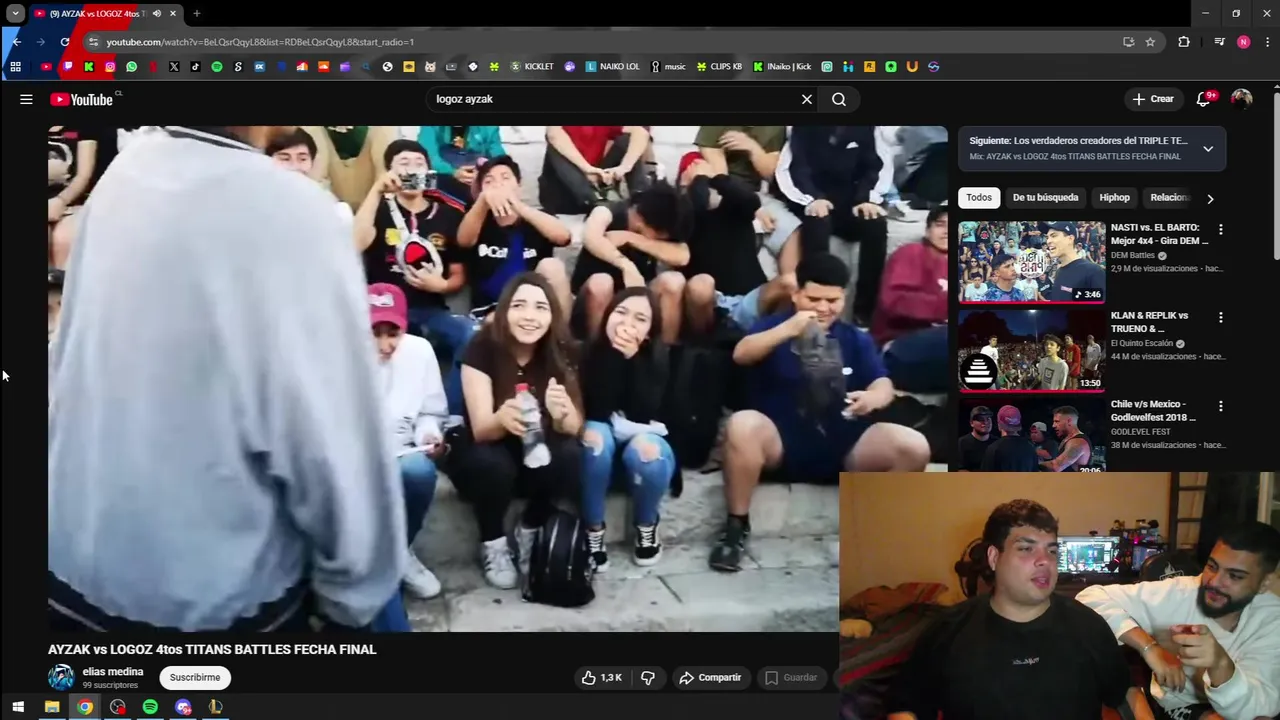Open the CLIPS KB bookmark
Screen dimensions: 1280x720
click(x=719, y=67)
